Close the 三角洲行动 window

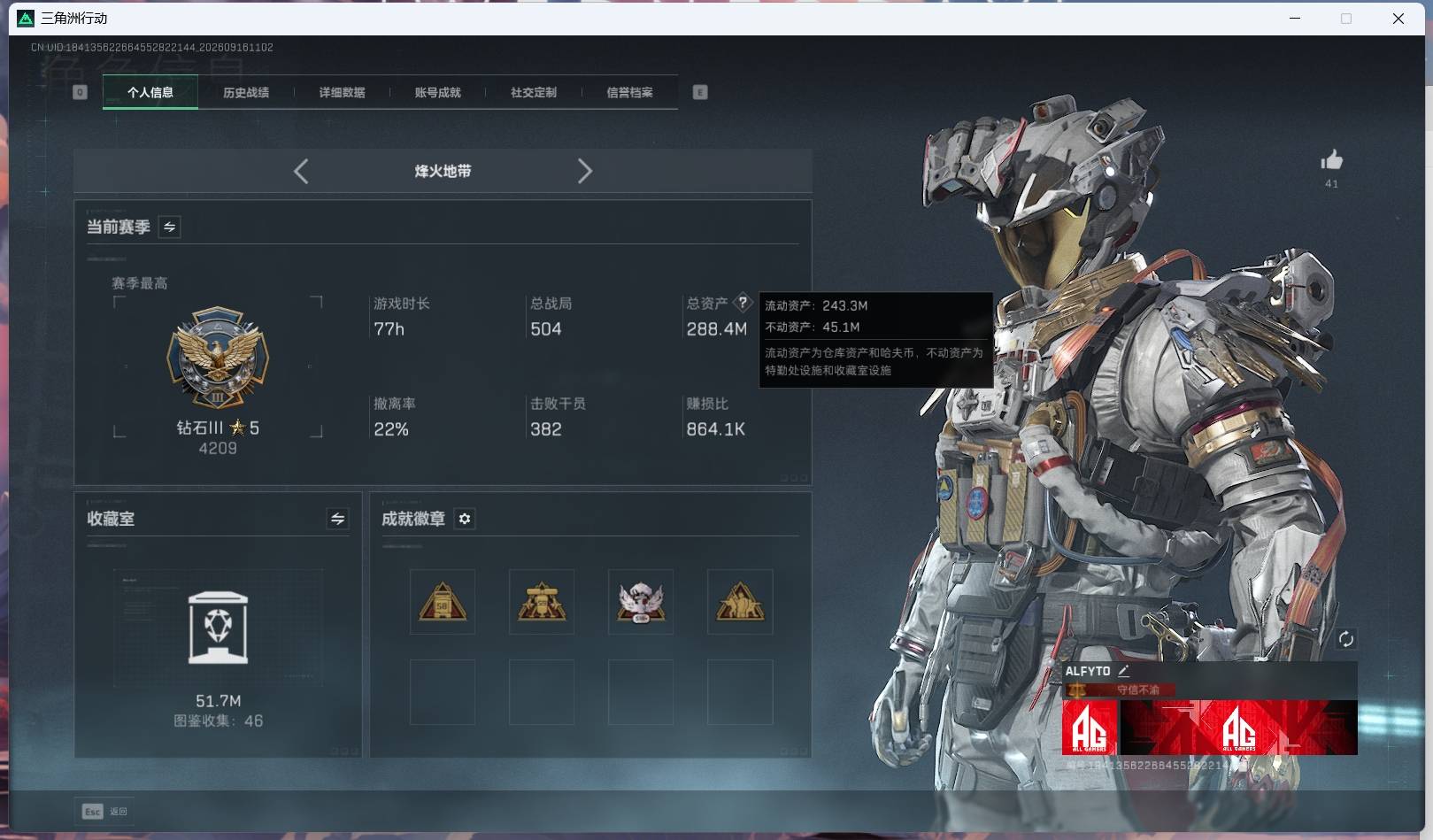[x=1398, y=19]
